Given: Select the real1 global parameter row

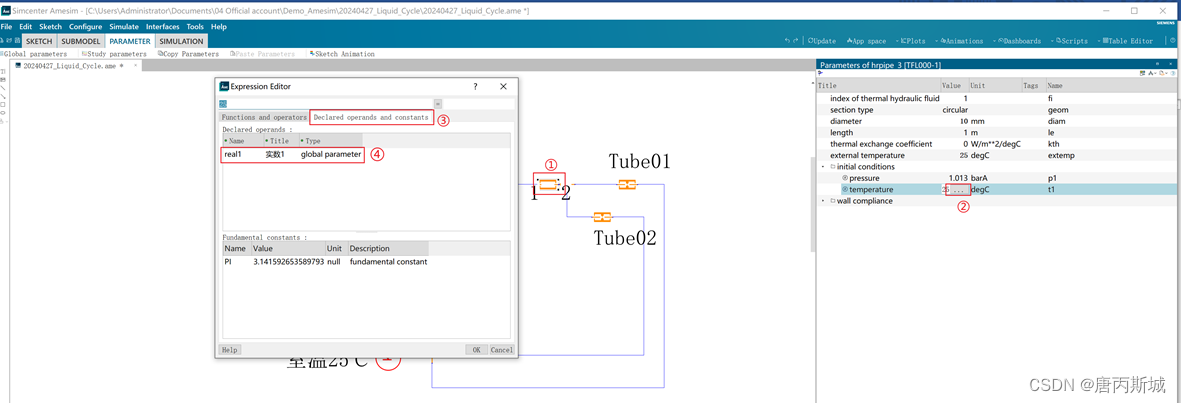Looking at the screenshot, I should pos(293,154).
